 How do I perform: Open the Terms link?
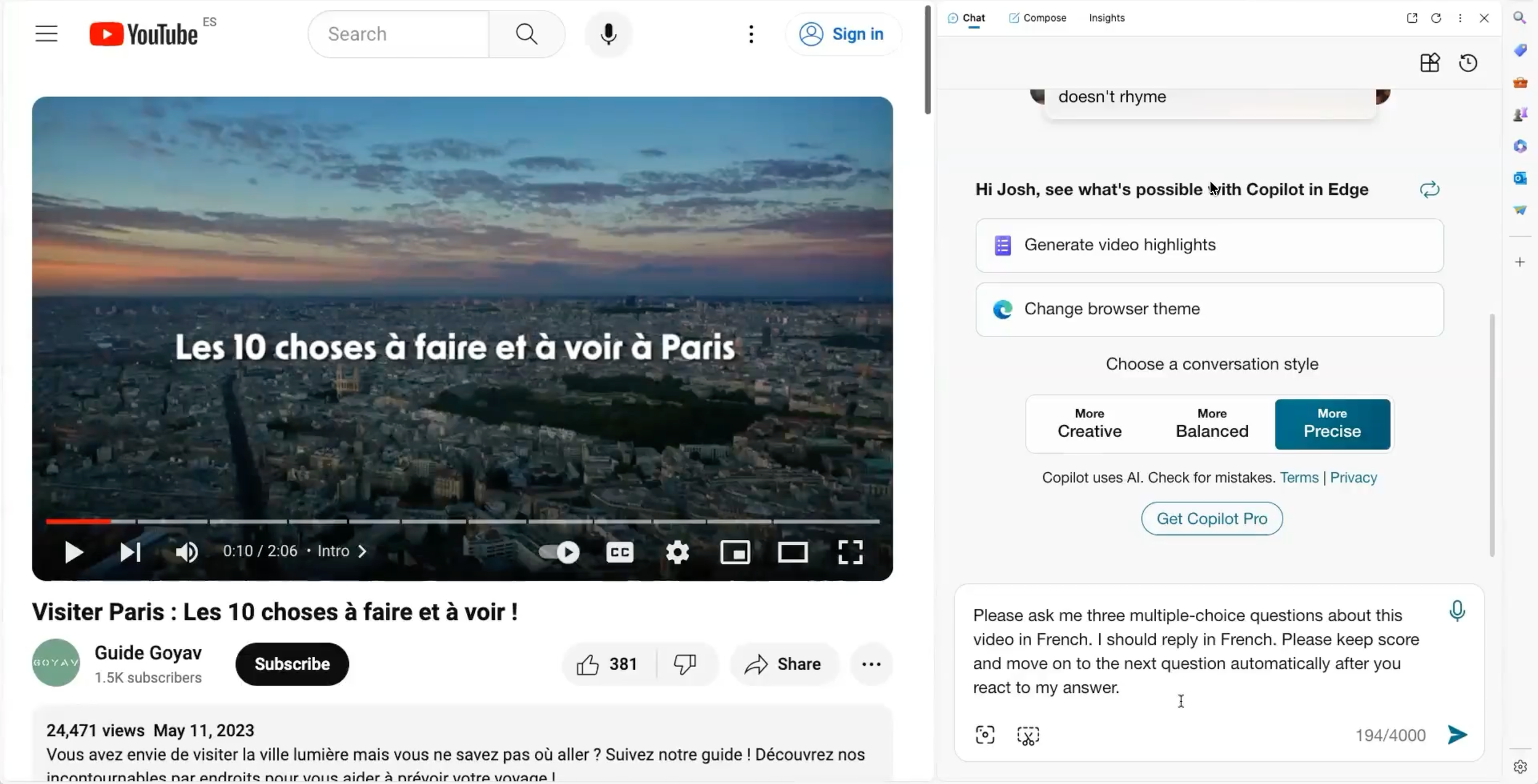[1299, 478]
